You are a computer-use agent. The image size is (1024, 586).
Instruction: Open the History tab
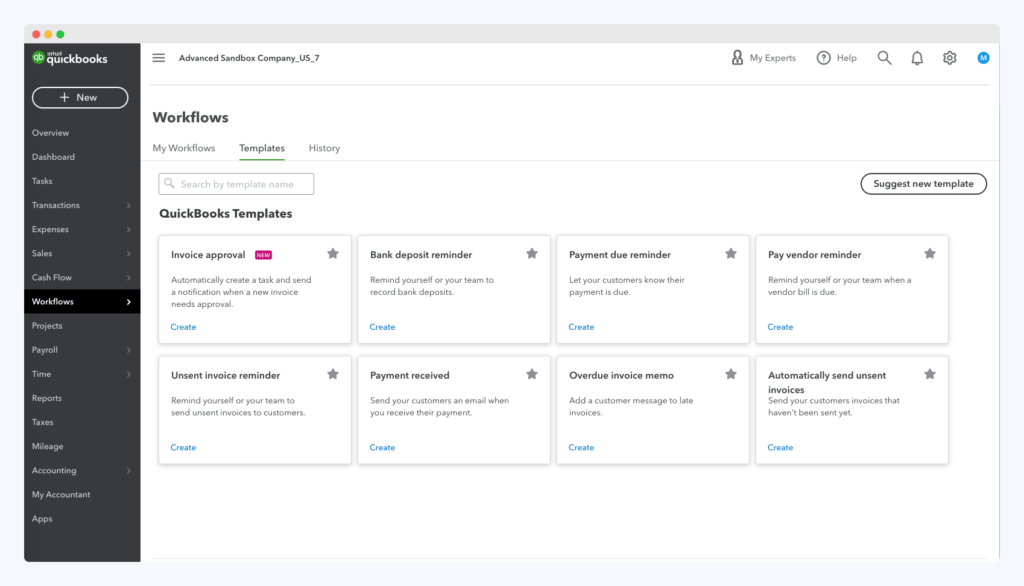coord(324,147)
